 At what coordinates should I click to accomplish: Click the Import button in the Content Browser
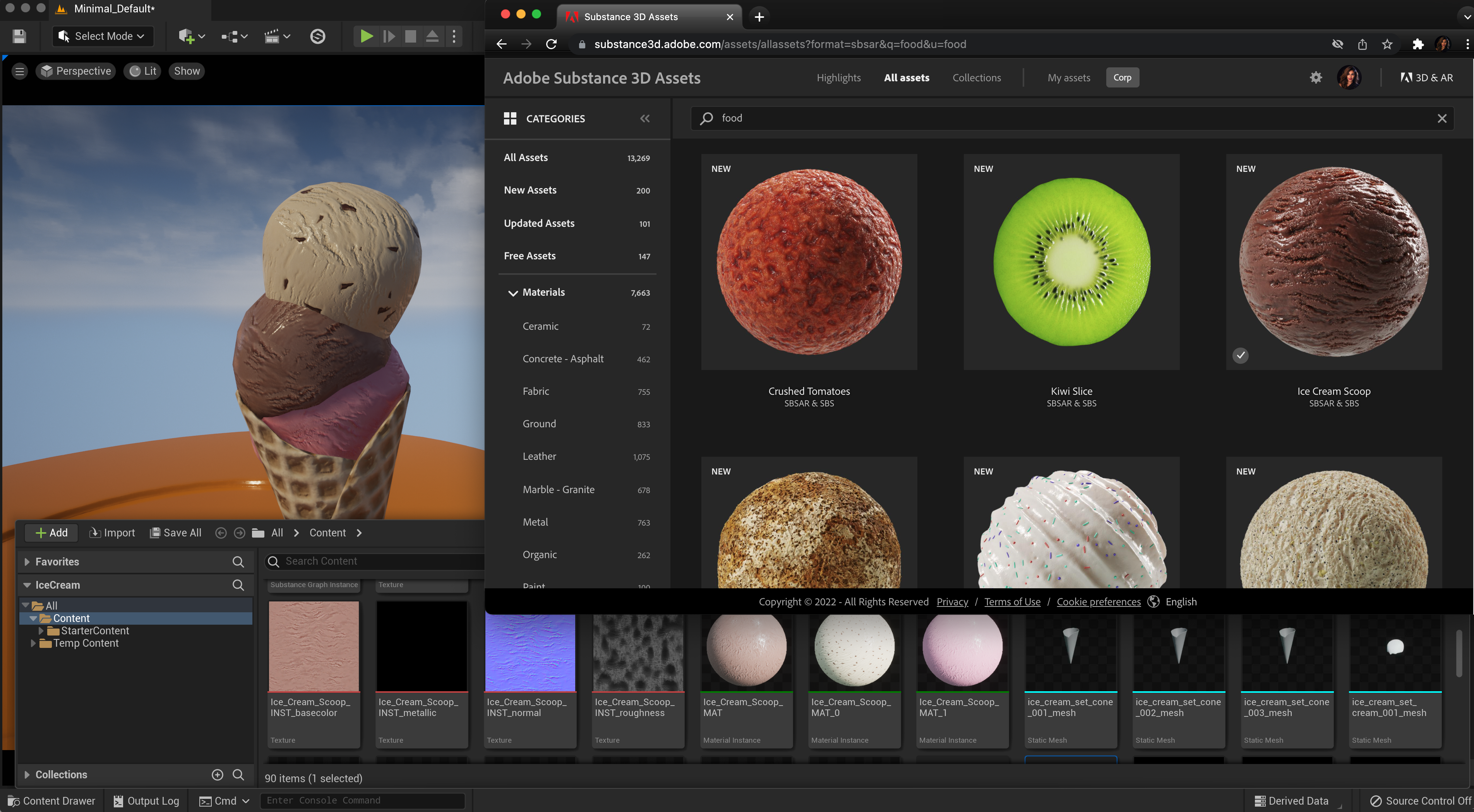click(x=113, y=533)
